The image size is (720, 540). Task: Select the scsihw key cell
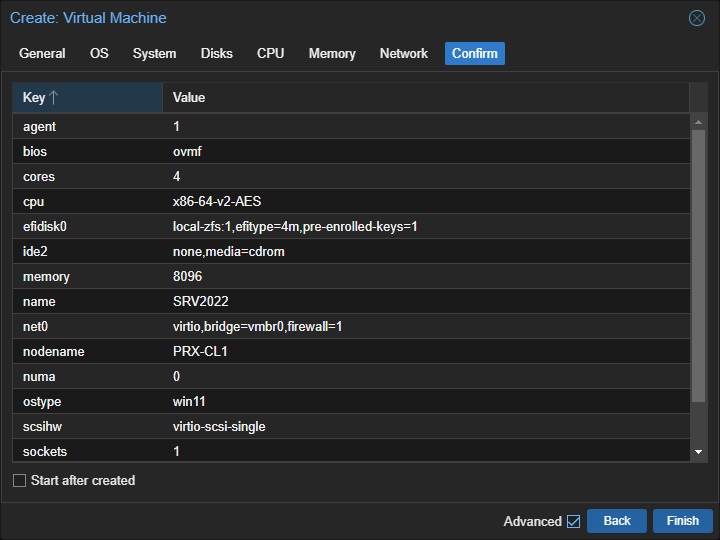(x=87, y=427)
